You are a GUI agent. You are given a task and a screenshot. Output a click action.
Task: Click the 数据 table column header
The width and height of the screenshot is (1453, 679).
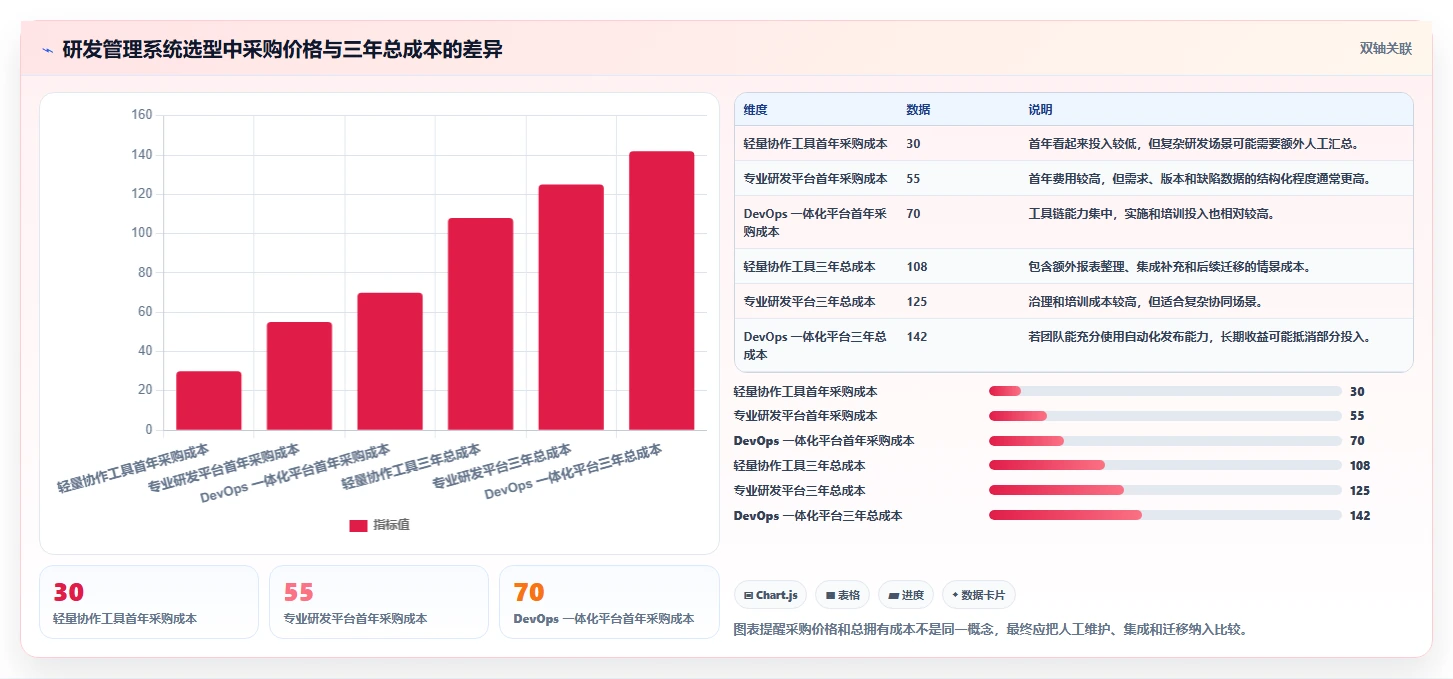pyautogui.click(x=919, y=110)
